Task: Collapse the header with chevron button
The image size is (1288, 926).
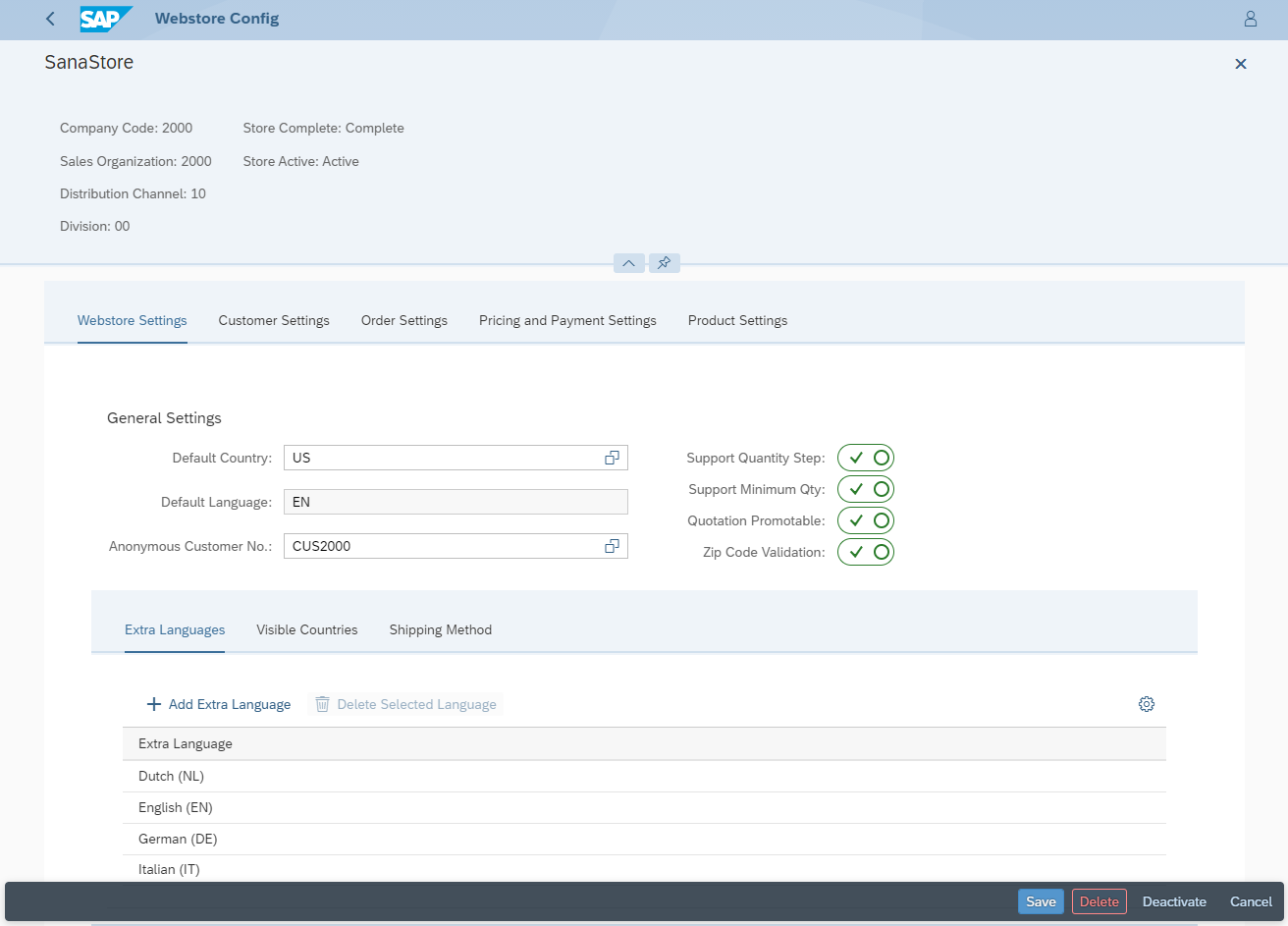Action: tap(629, 263)
